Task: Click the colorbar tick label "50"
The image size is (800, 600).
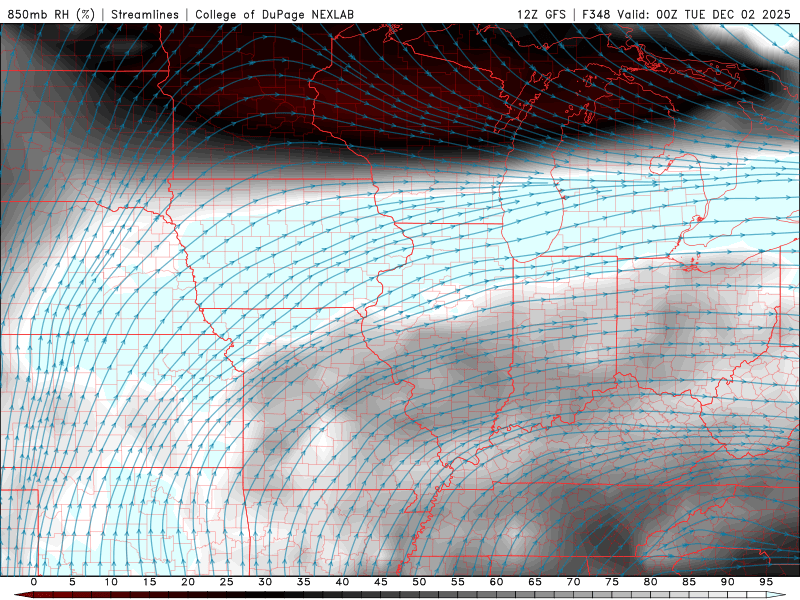Action: click(419, 582)
